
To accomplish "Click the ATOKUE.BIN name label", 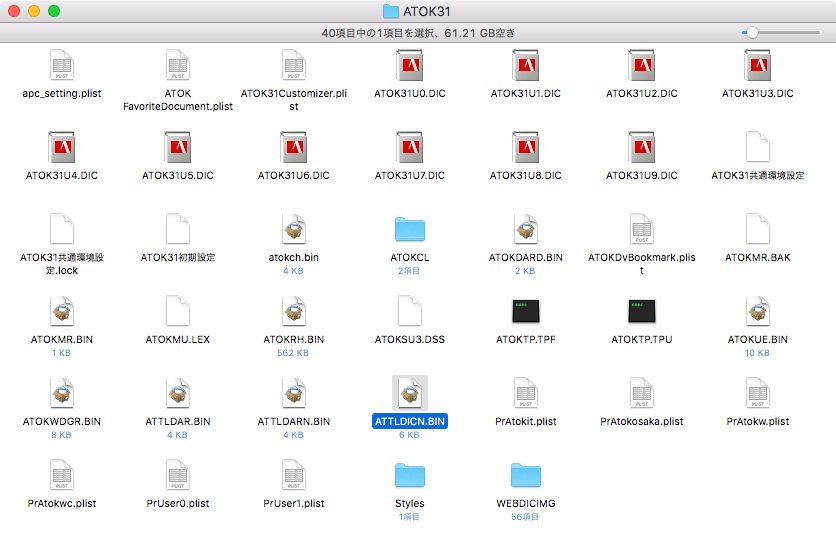I will 758,339.
